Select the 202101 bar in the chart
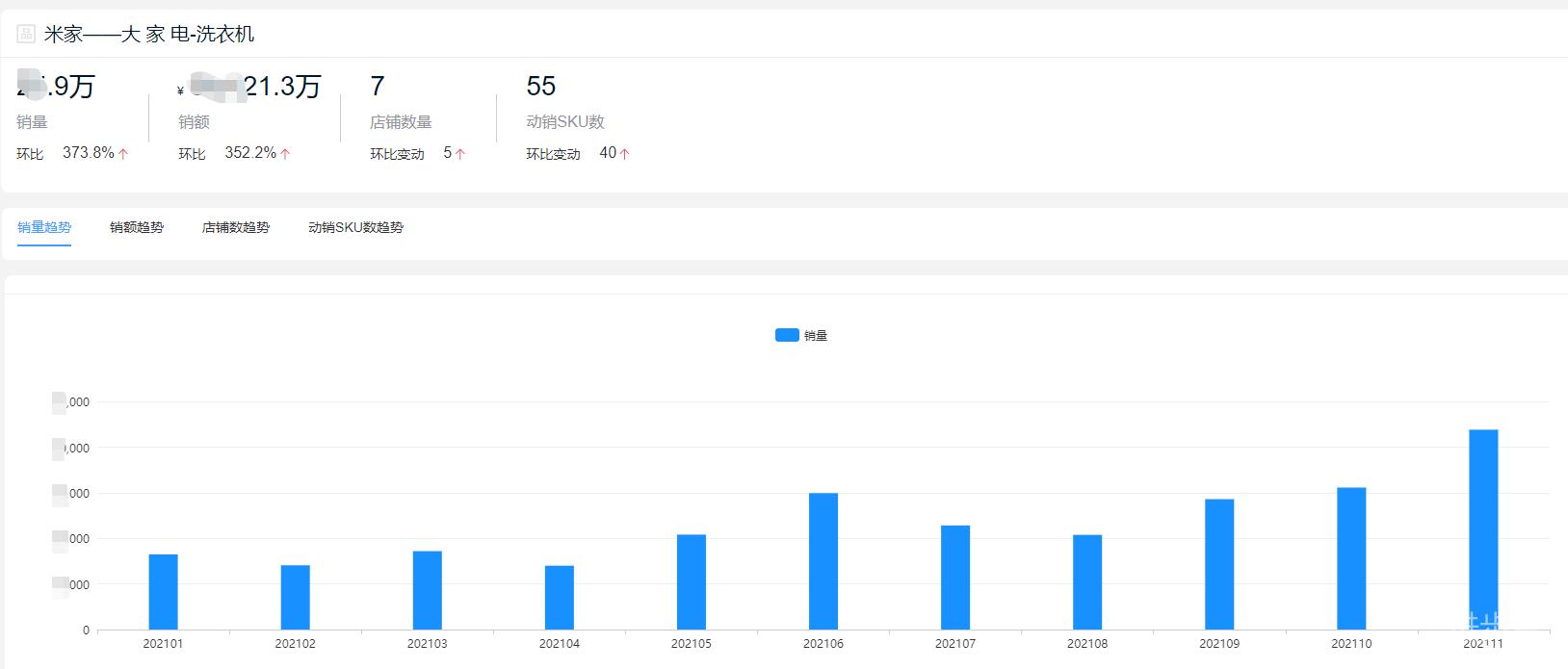1568x669 pixels. 164,592
